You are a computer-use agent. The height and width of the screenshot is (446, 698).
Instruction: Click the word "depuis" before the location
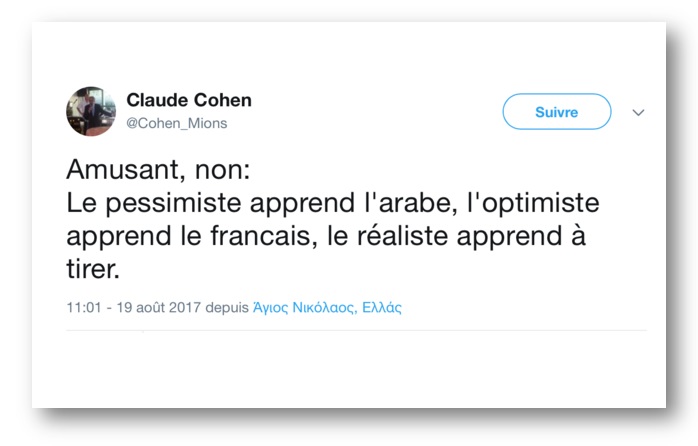[226, 308]
